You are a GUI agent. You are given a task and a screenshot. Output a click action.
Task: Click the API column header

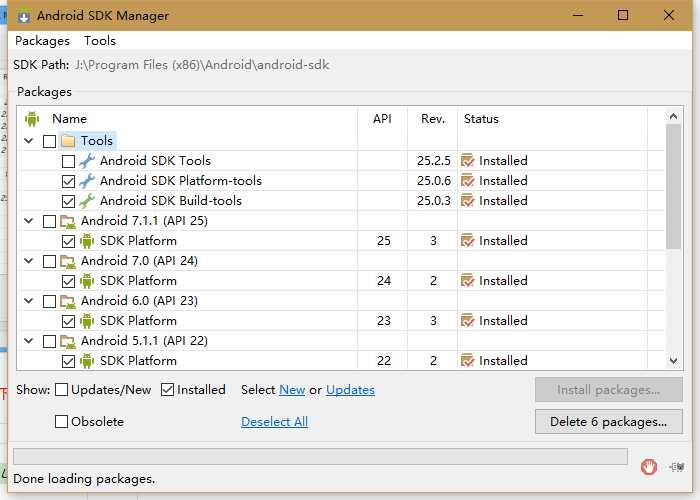382,119
